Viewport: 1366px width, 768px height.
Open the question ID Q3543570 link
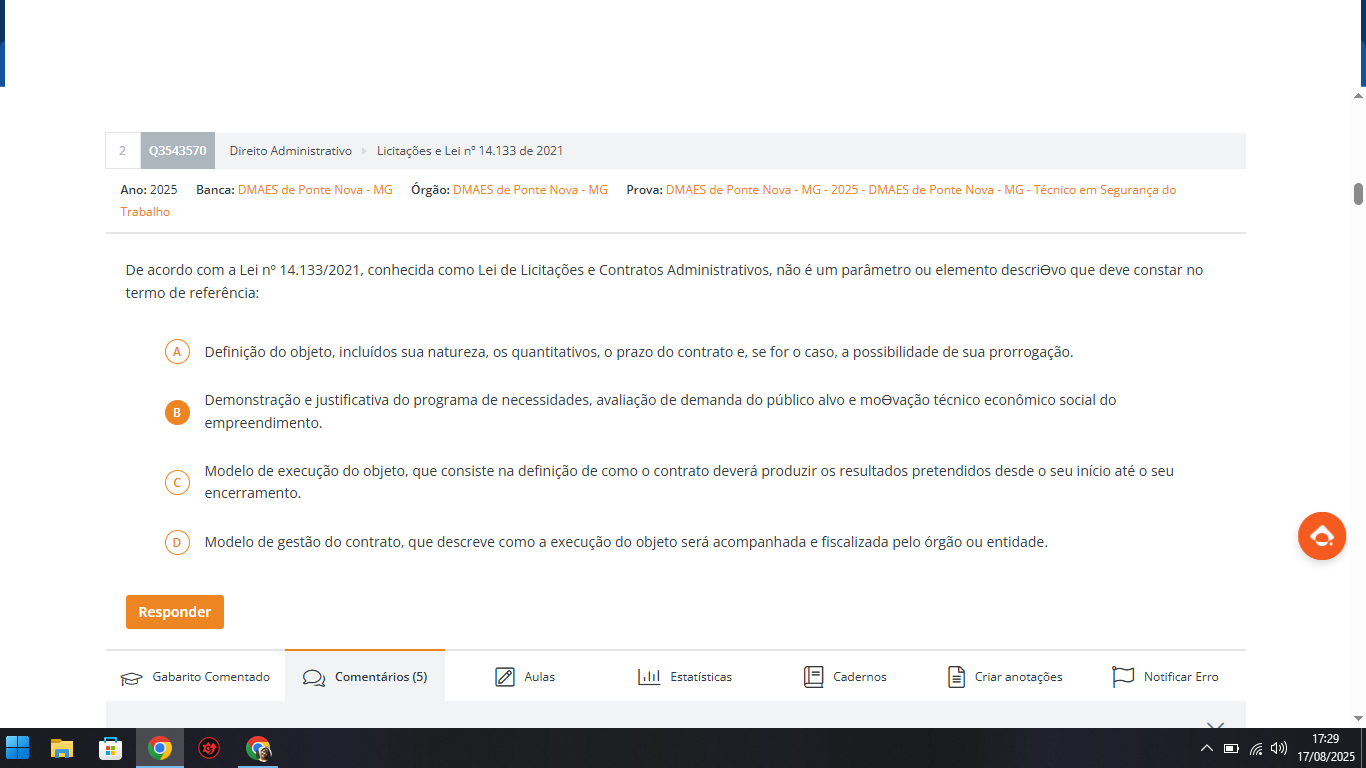[177, 151]
